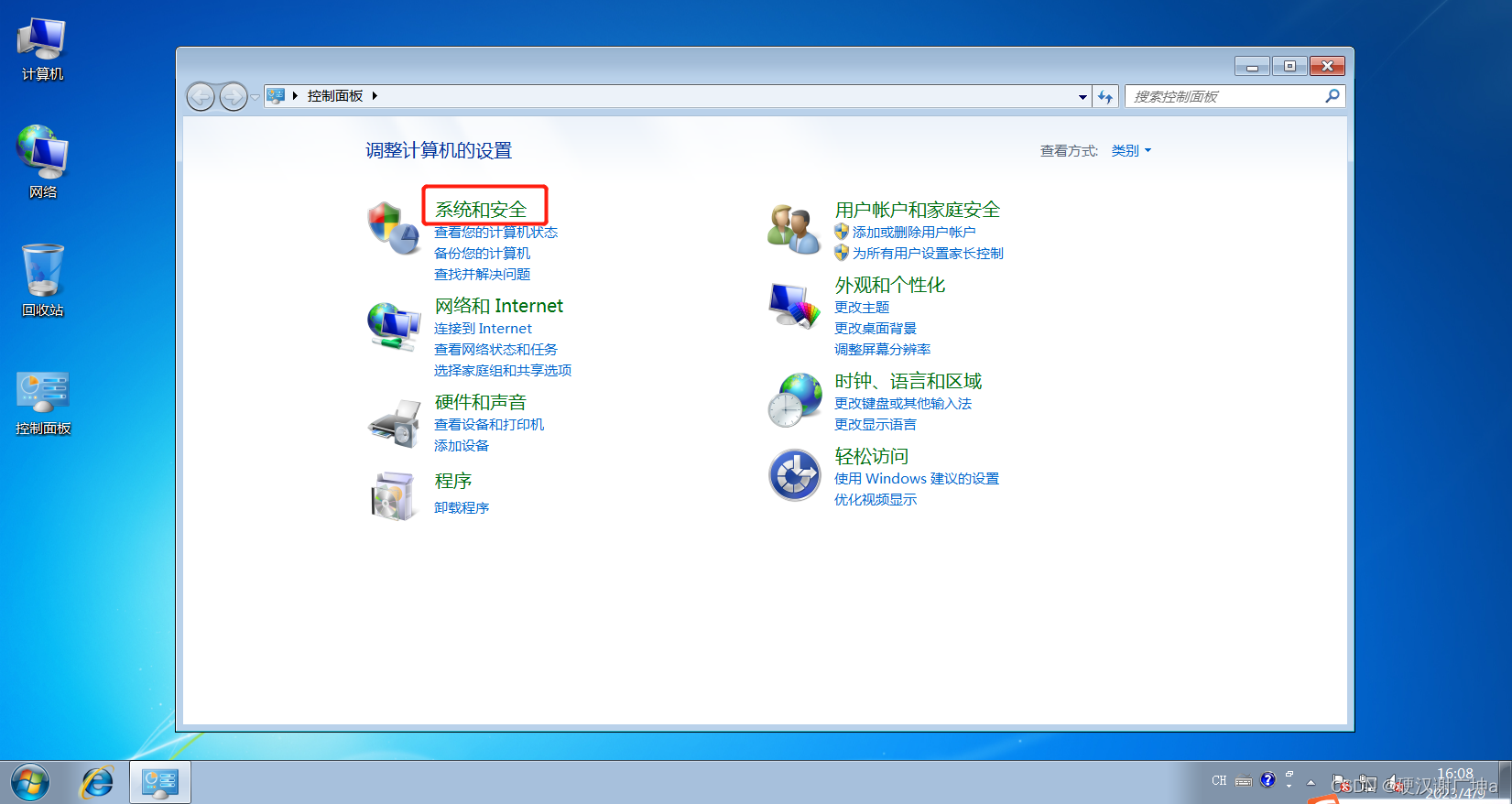Screen dimensions: 1512x804
Task: Launch Internet Explorer from the taskbar
Action: click(x=96, y=783)
